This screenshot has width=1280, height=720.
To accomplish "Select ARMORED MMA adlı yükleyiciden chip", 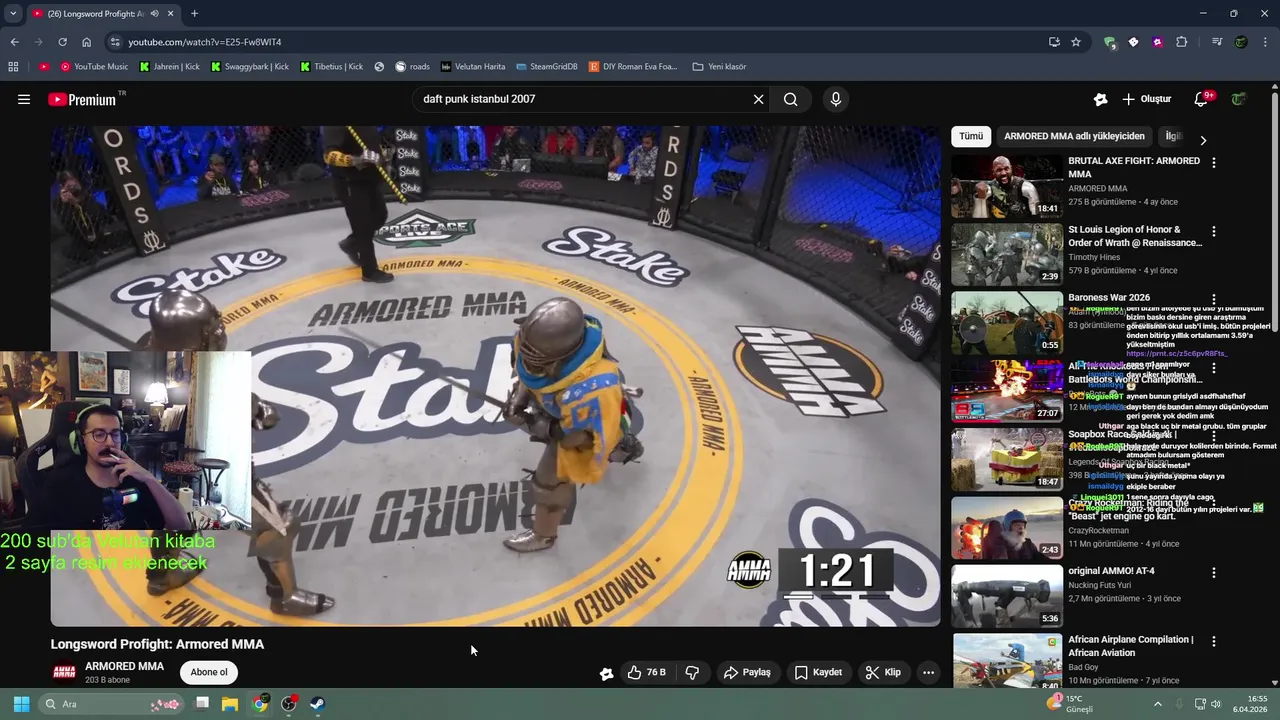I will (x=1074, y=136).
